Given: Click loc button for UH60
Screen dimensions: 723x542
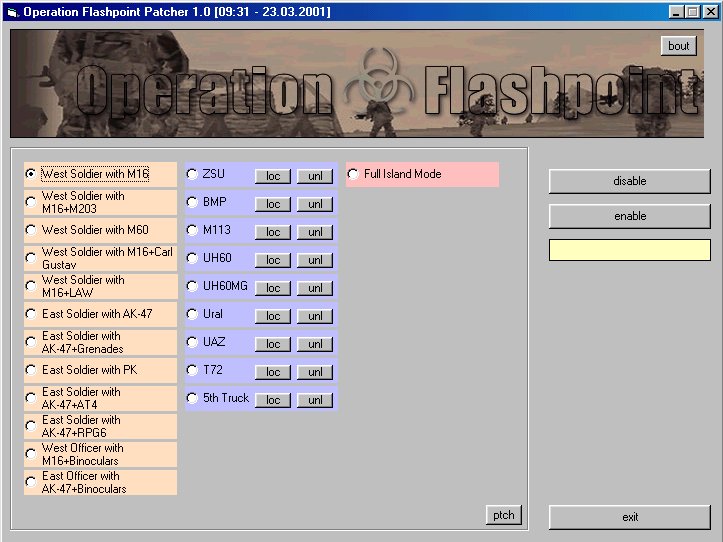Looking at the screenshot, I should pyautogui.click(x=273, y=260).
